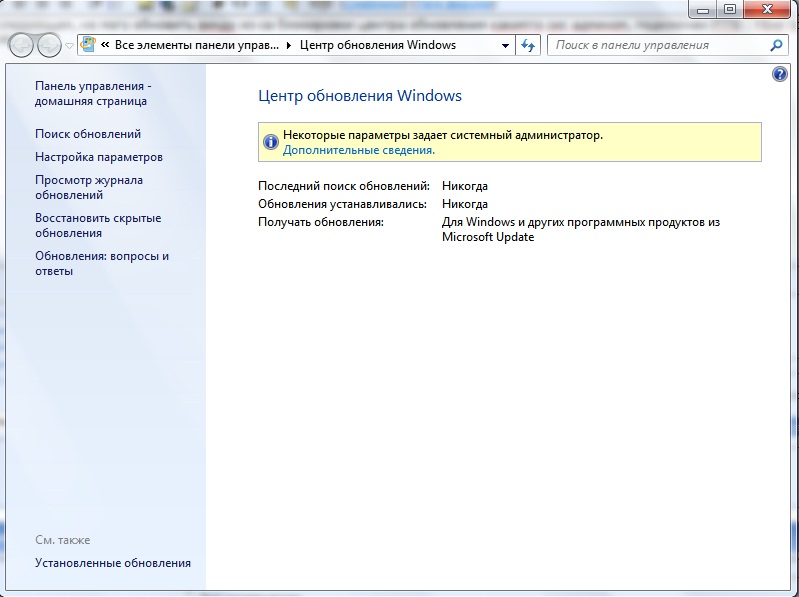The image size is (799, 597).
Task: Maximize the Windows Update window
Action: [730, 9]
